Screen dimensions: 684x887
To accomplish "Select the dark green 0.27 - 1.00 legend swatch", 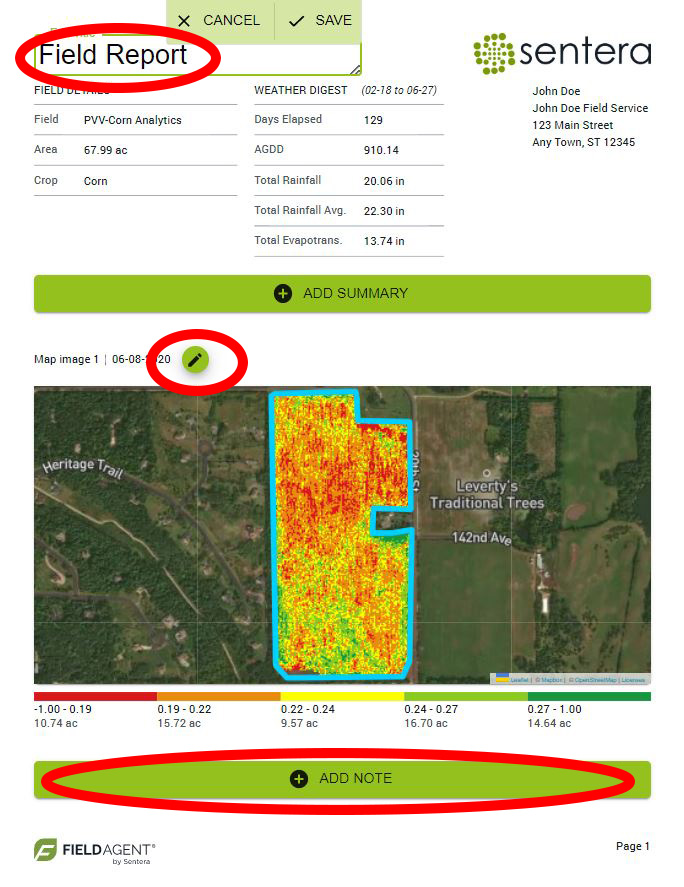I will (589, 696).
